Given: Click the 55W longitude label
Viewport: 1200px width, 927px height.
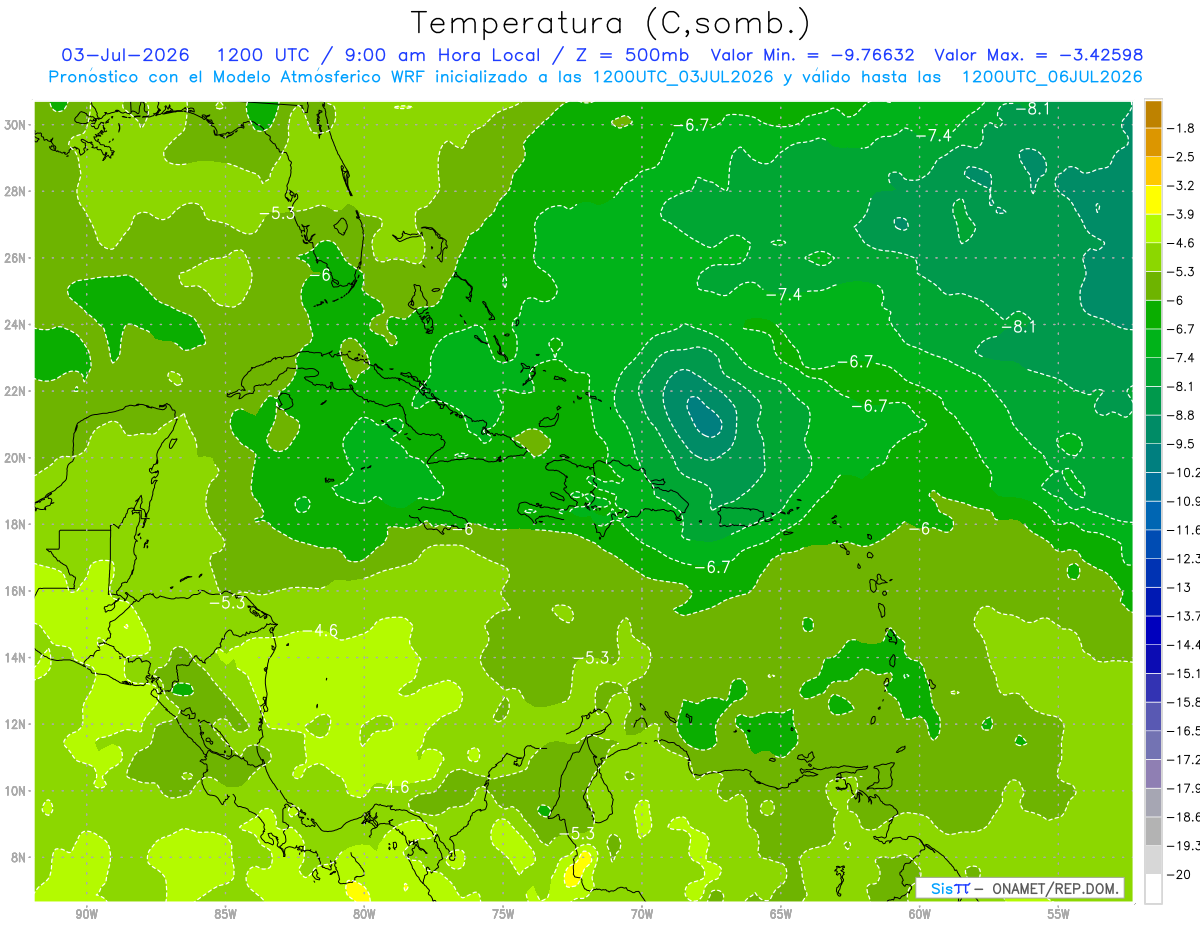Looking at the screenshot, I should click(1059, 914).
